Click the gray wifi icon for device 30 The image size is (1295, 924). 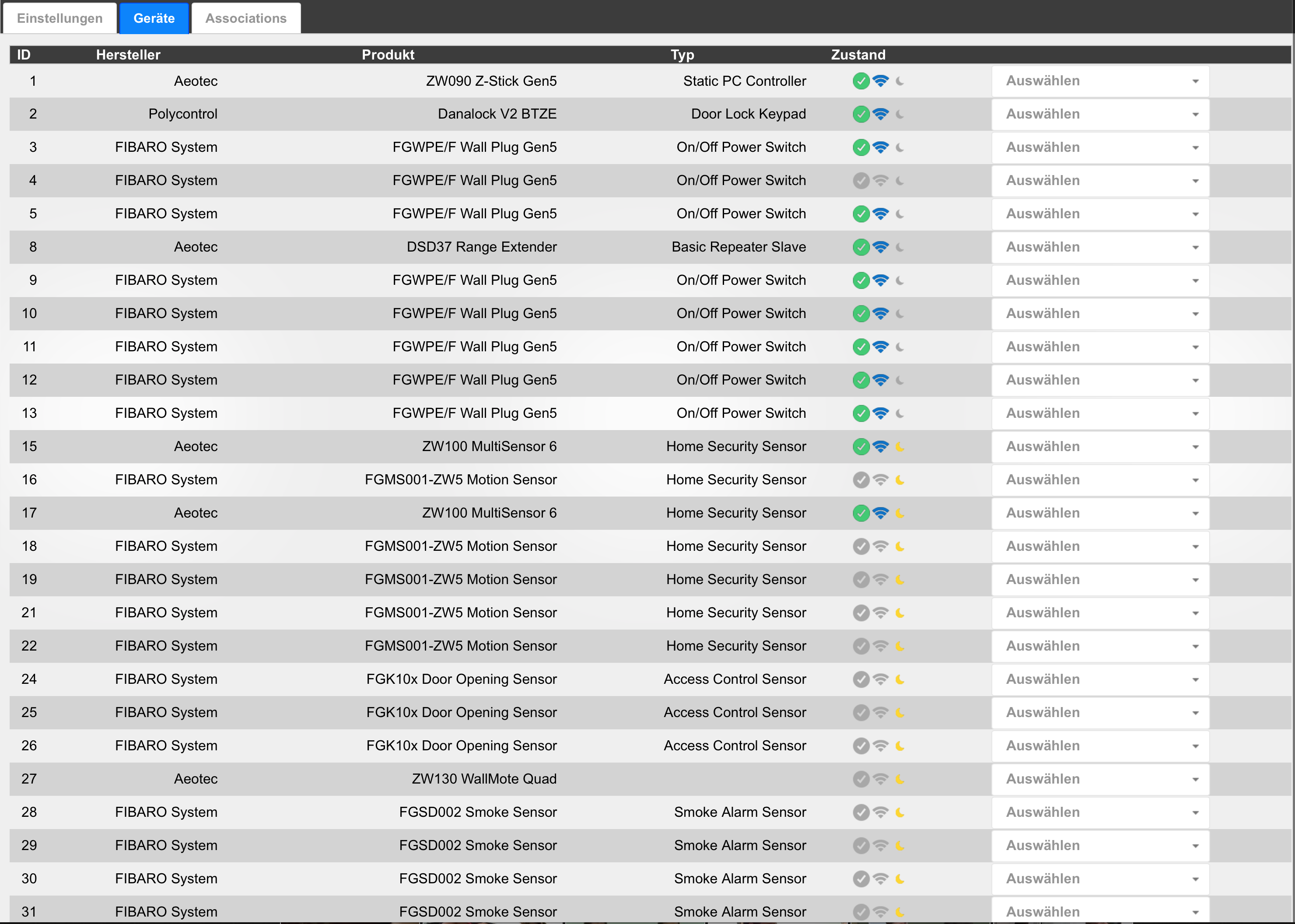click(880, 879)
